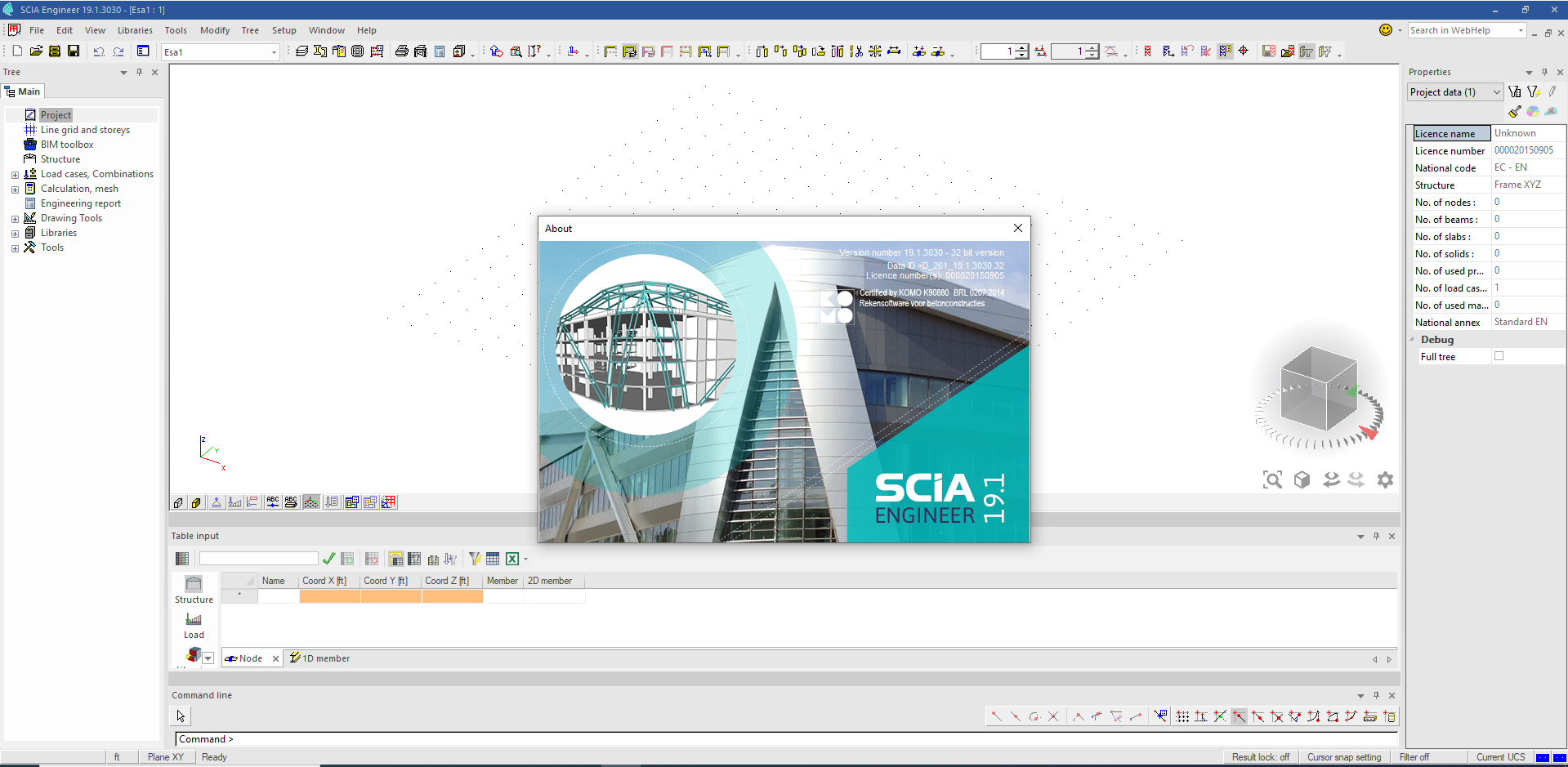Select the Main tab in Tree panel
Viewport: 1568px width, 767px height.
tap(23, 91)
